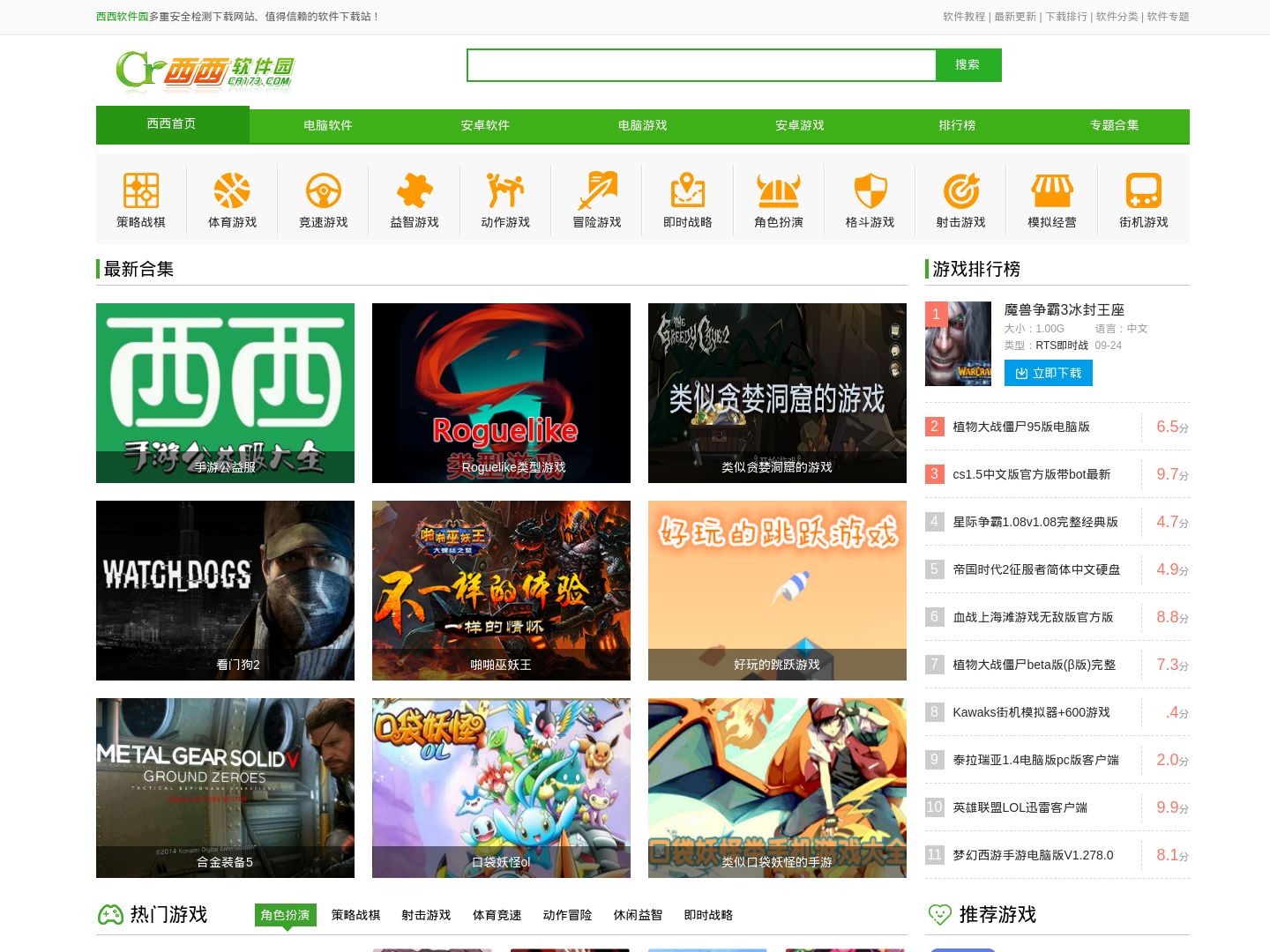Image resolution: width=1270 pixels, height=952 pixels.
Task: Open the 安卓软件 navigation tab
Action: [485, 125]
